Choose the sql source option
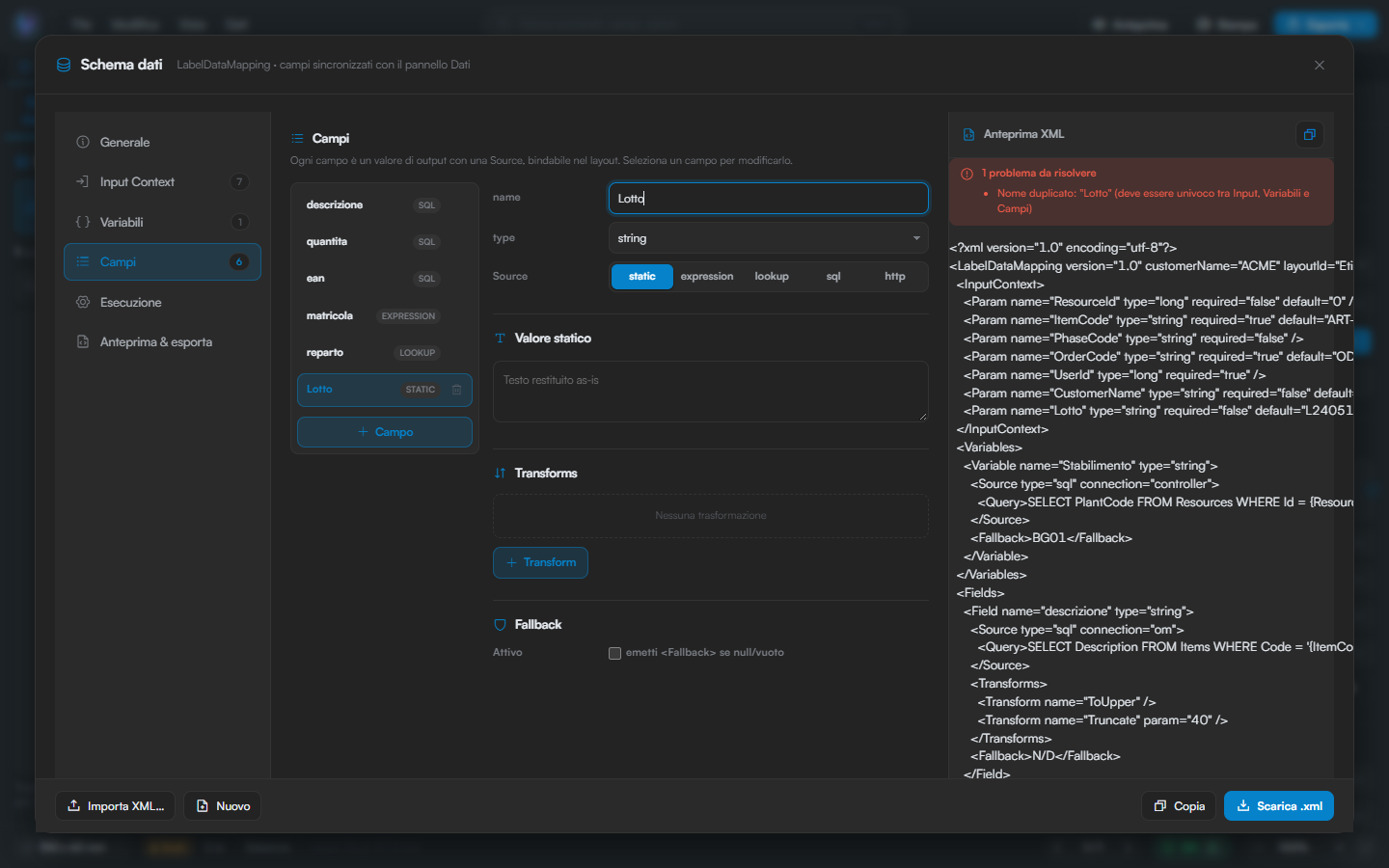 coord(833,277)
